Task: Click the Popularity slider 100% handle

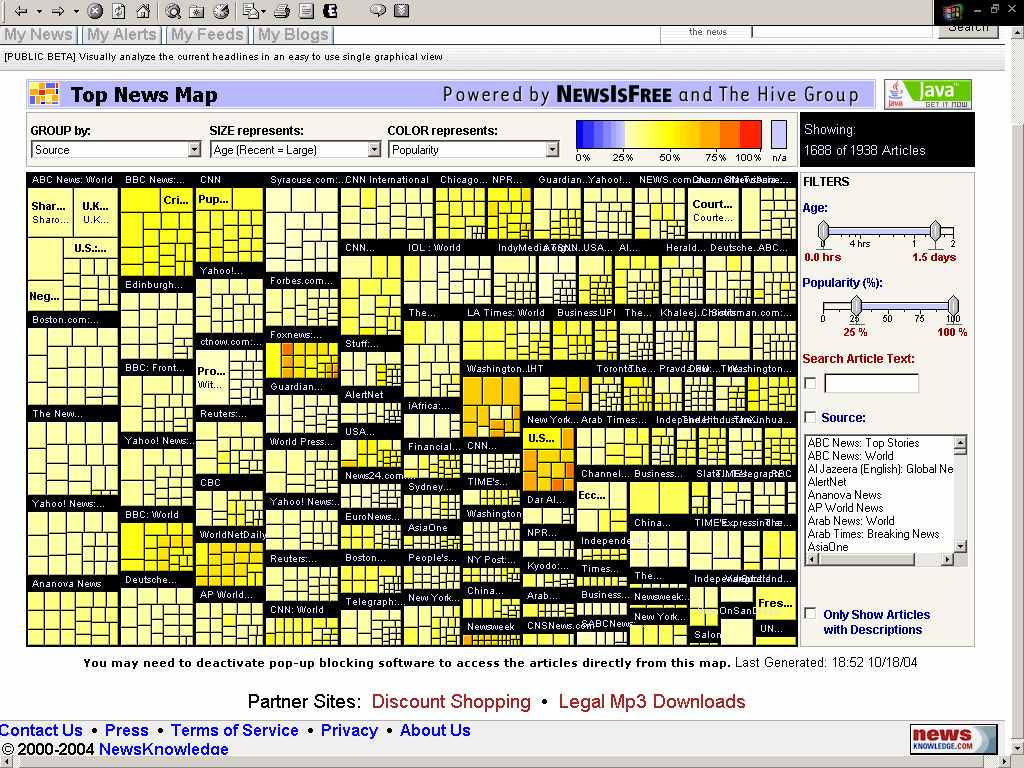Action: coord(953,306)
